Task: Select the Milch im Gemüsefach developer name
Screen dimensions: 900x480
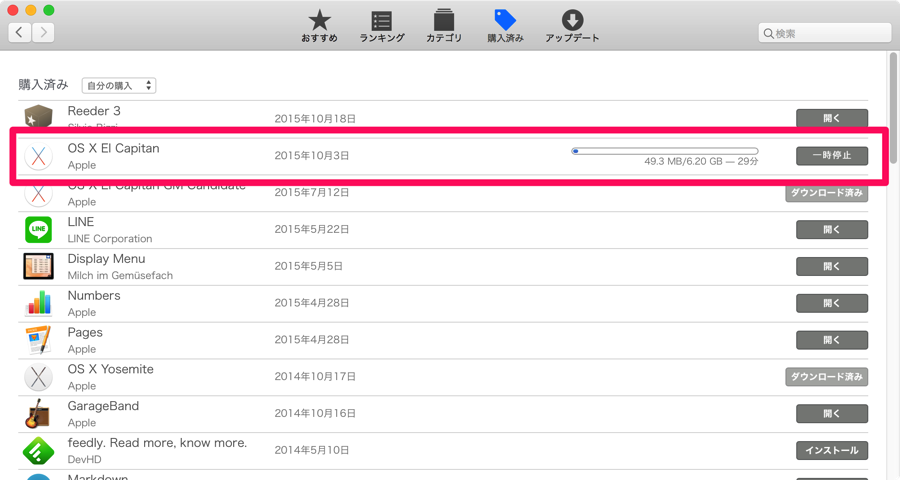Action: tap(120, 276)
